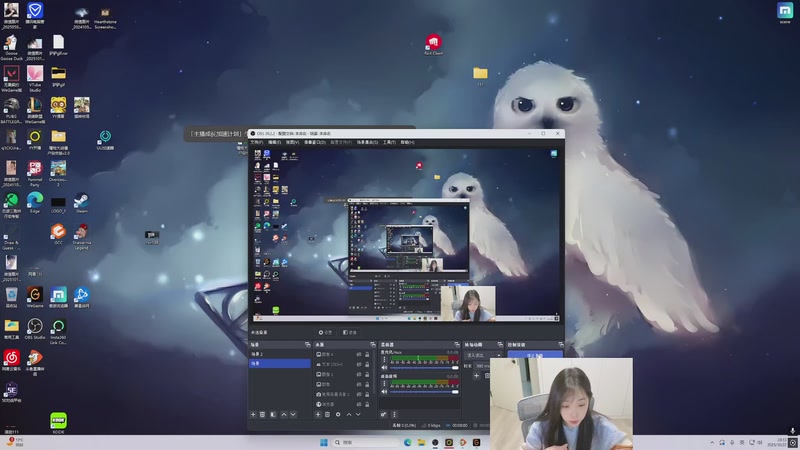Image resolution: width=800 pixels, height=450 pixels.
Task: Lock the video capture device source row
Action: tap(367, 394)
